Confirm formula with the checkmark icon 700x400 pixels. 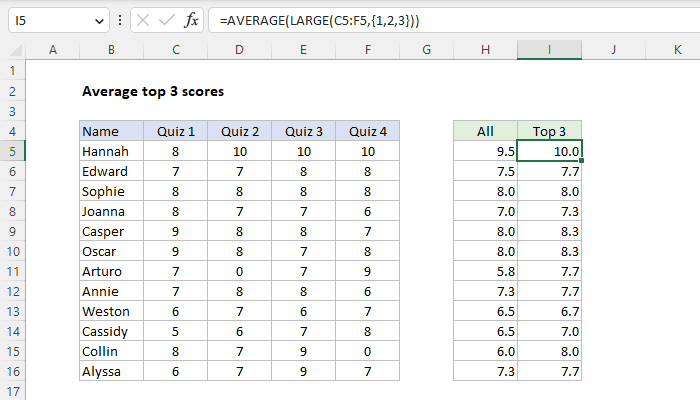[167, 21]
